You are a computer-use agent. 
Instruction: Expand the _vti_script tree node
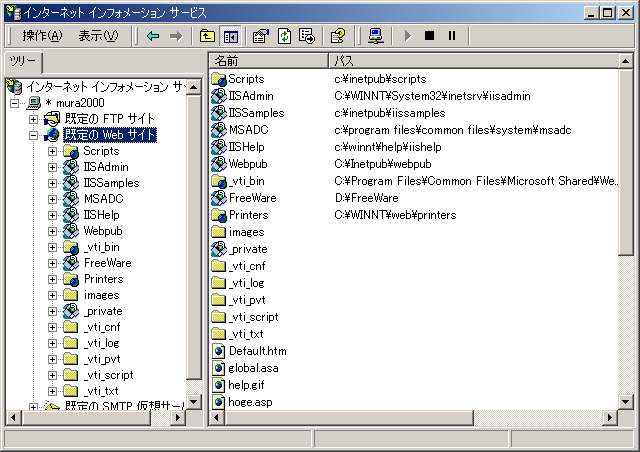coord(52,375)
